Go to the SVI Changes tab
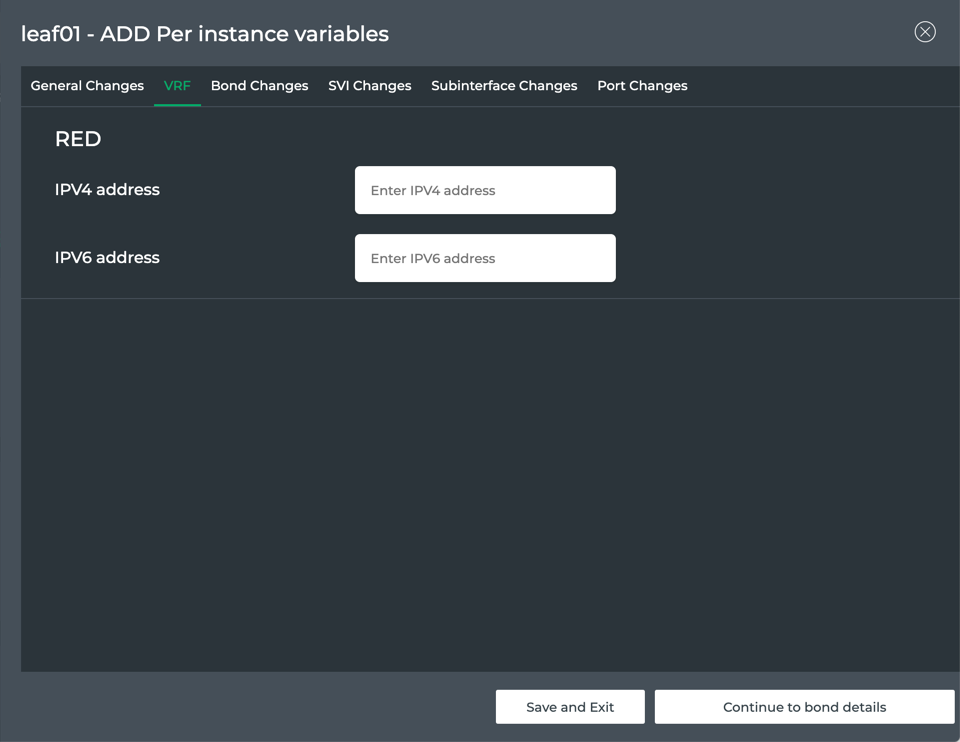The width and height of the screenshot is (960, 742). point(369,86)
